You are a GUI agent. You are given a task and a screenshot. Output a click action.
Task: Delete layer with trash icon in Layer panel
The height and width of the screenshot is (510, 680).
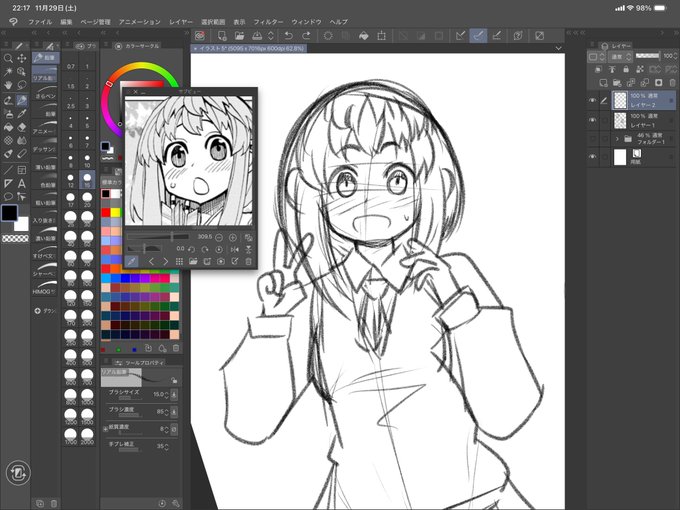672,82
